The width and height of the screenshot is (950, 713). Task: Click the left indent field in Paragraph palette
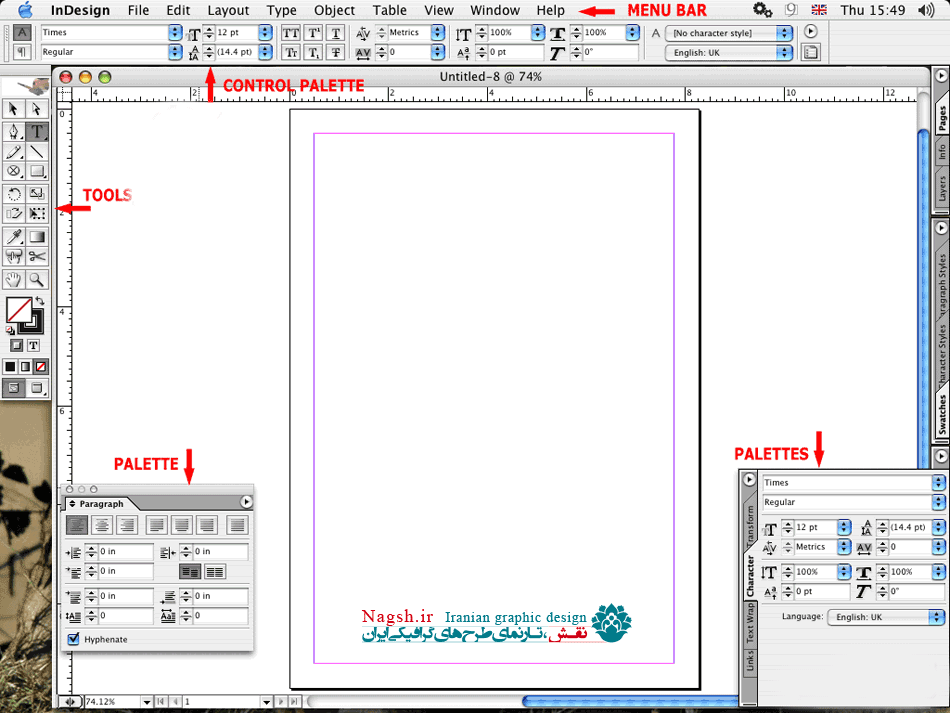coord(126,551)
